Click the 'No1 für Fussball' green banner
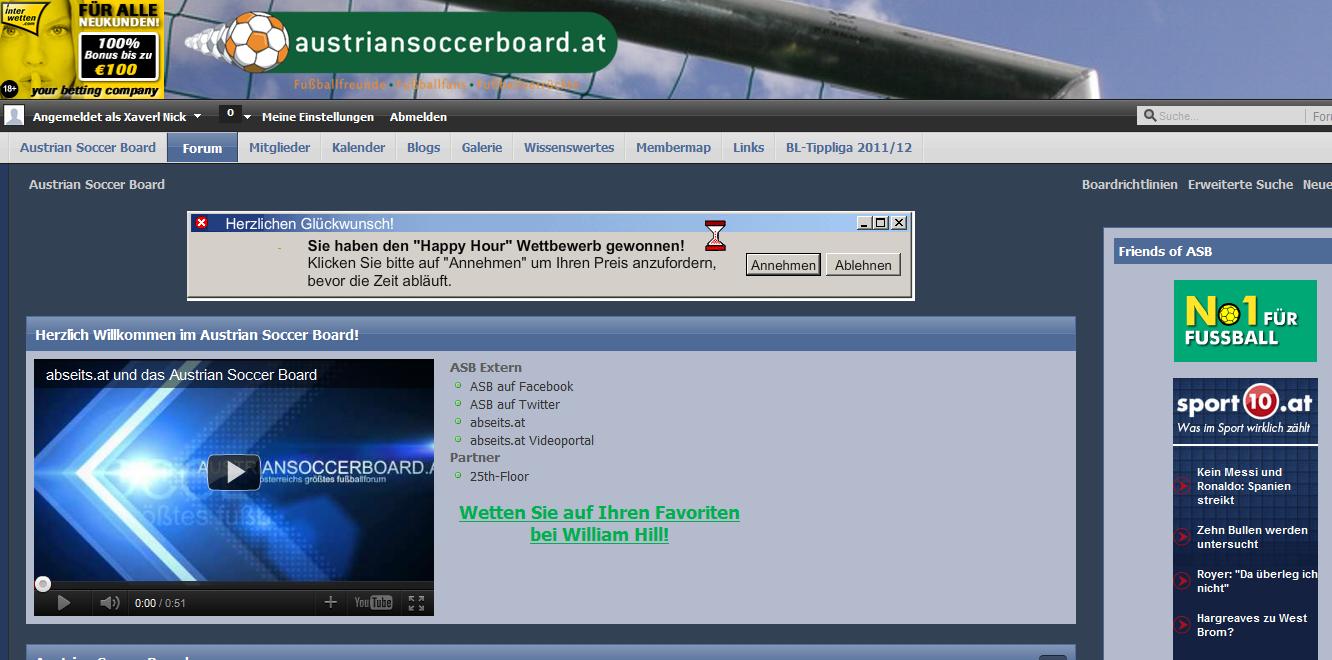The height and width of the screenshot is (660, 1332). click(x=1245, y=321)
